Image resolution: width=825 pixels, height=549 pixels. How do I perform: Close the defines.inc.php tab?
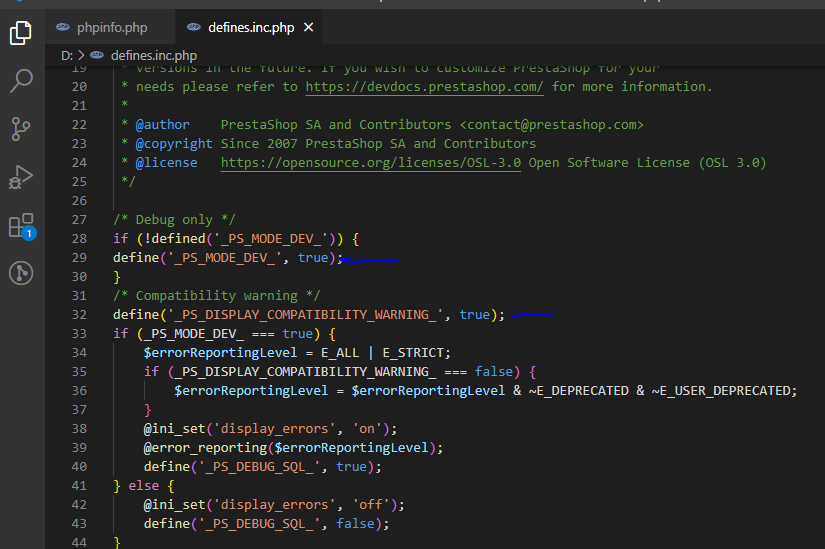click(x=309, y=27)
